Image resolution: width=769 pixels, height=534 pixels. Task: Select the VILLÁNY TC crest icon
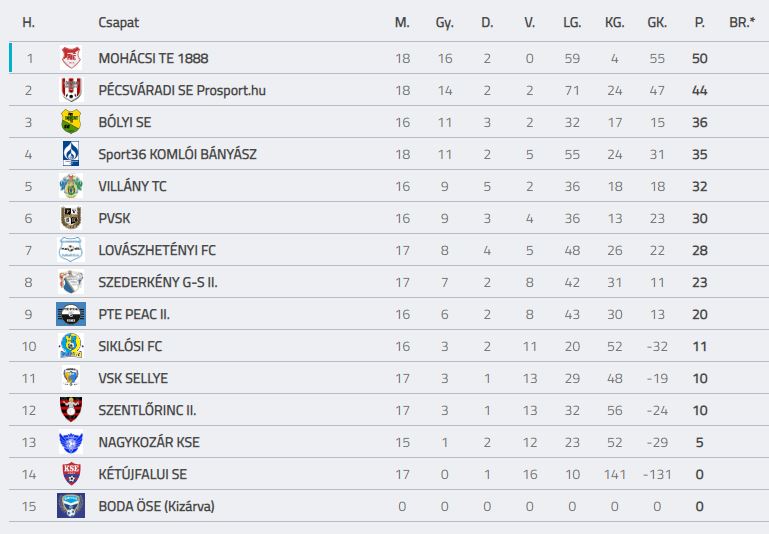coord(71,186)
